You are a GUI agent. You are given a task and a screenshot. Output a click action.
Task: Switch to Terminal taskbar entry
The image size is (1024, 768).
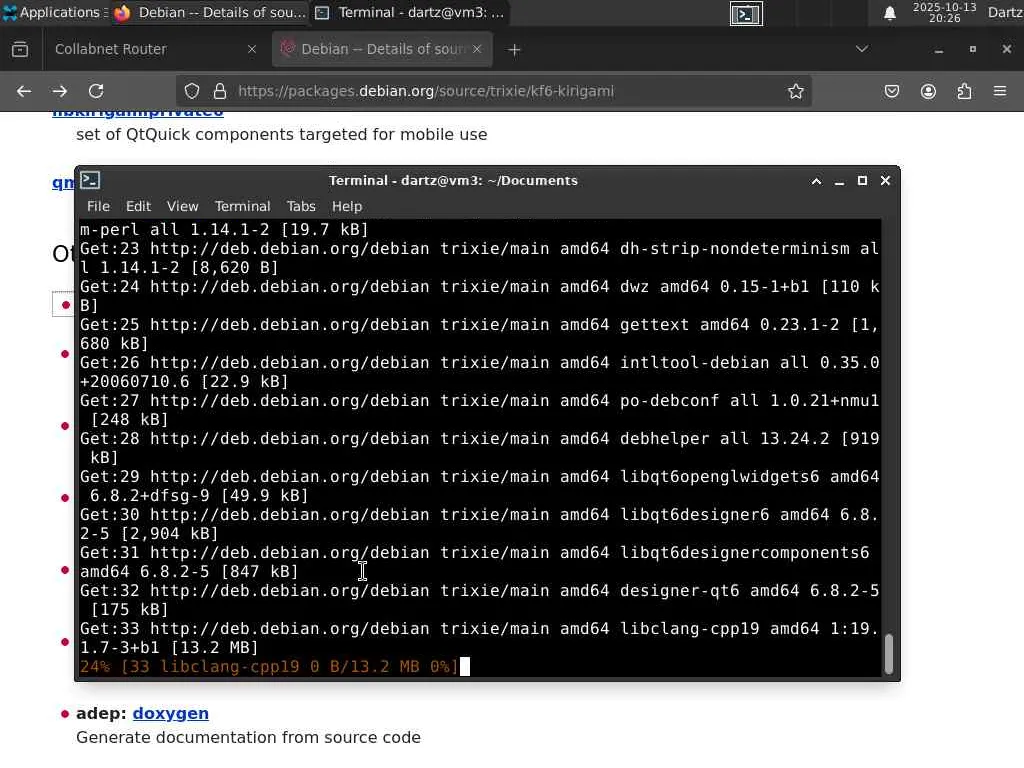coord(410,12)
